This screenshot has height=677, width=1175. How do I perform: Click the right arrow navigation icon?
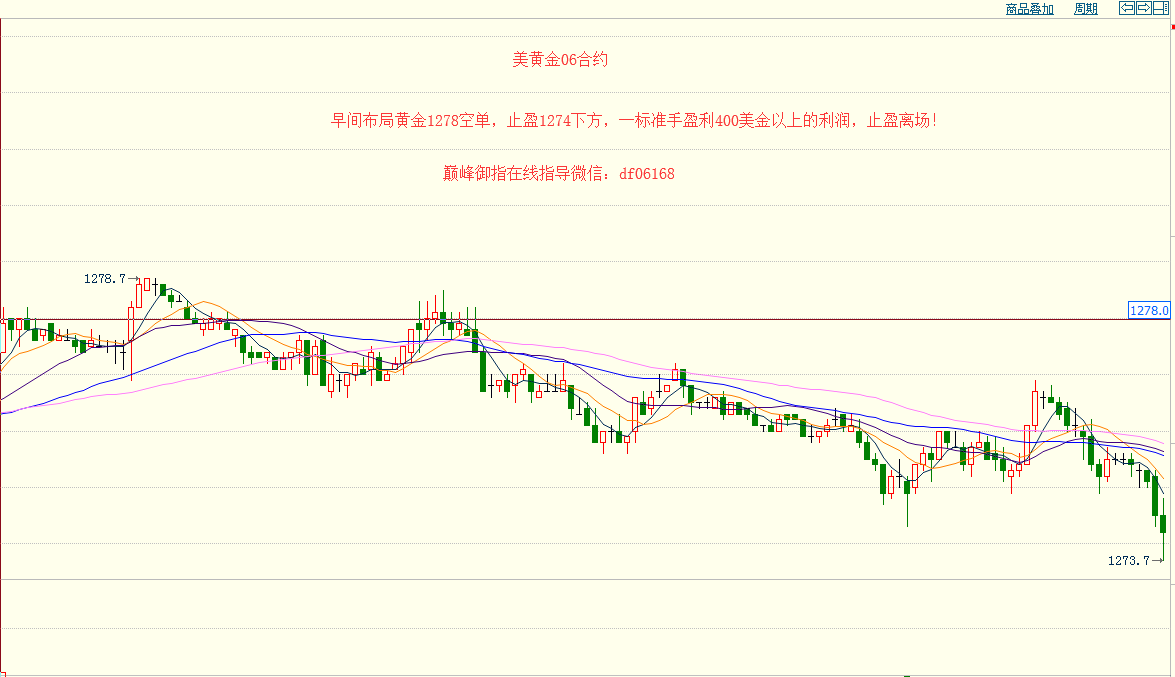click(x=1144, y=9)
